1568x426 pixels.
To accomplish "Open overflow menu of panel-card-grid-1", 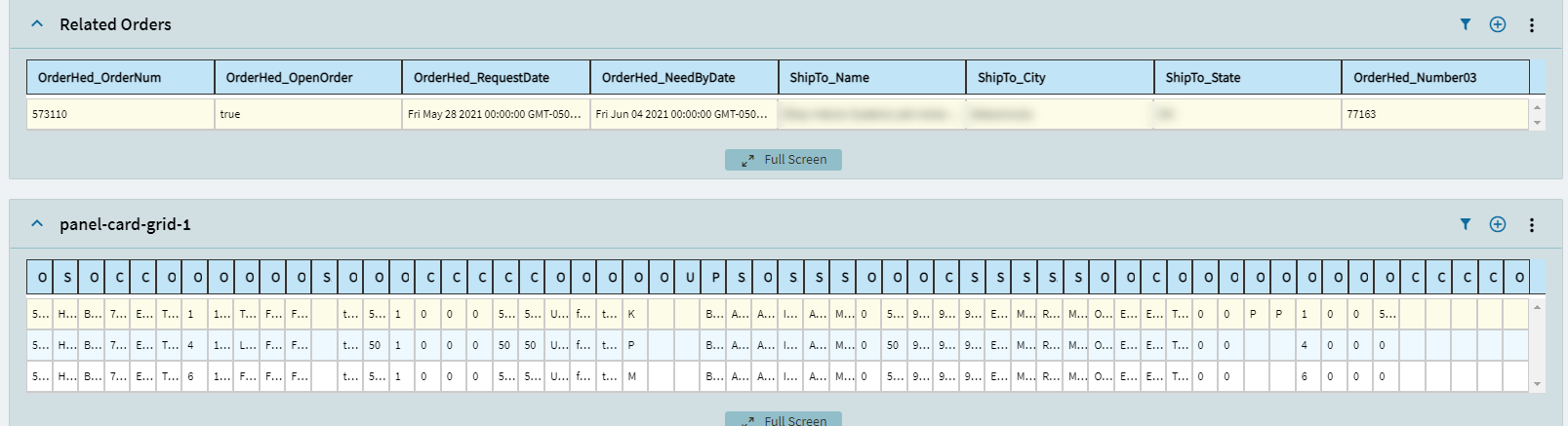I will (1531, 225).
